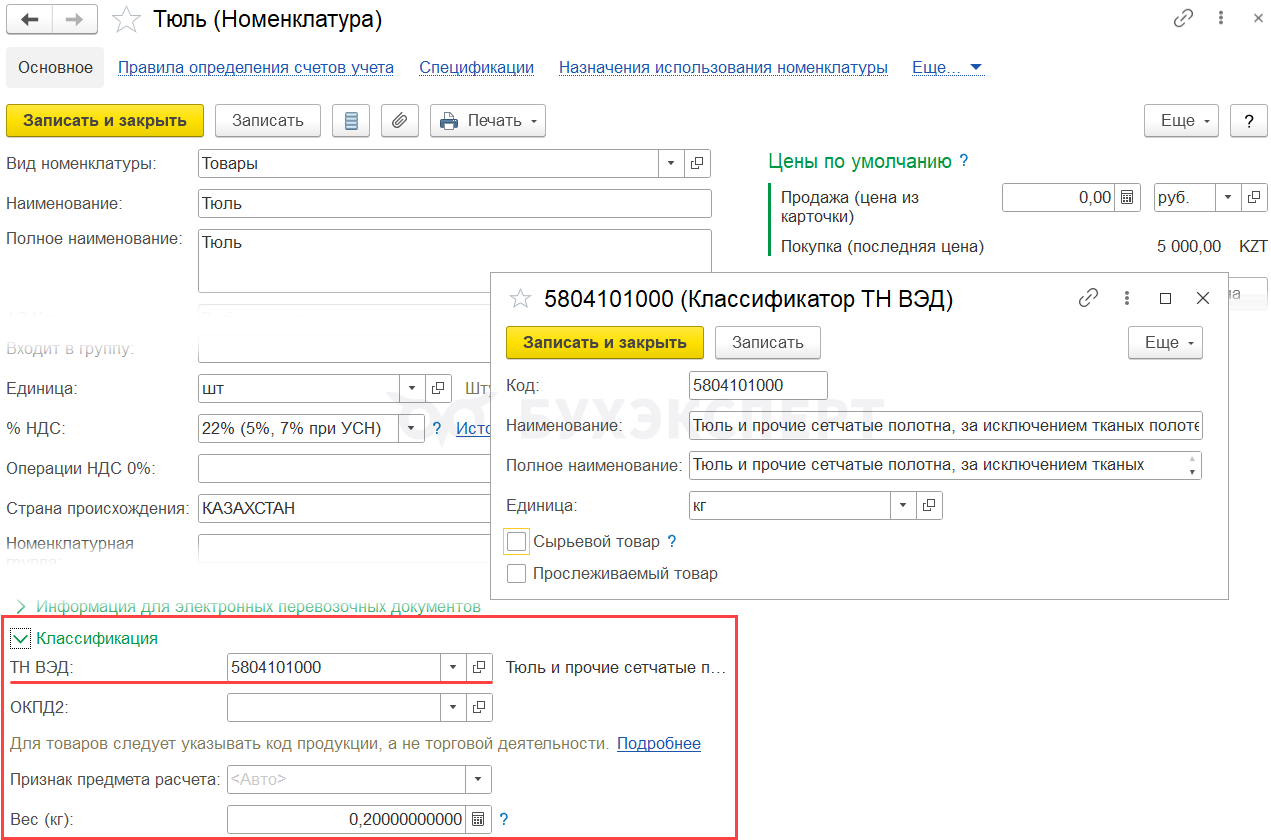Click the dialog Наименование field about Тюль
This screenshot has height=840, width=1271.
click(945, 425)
